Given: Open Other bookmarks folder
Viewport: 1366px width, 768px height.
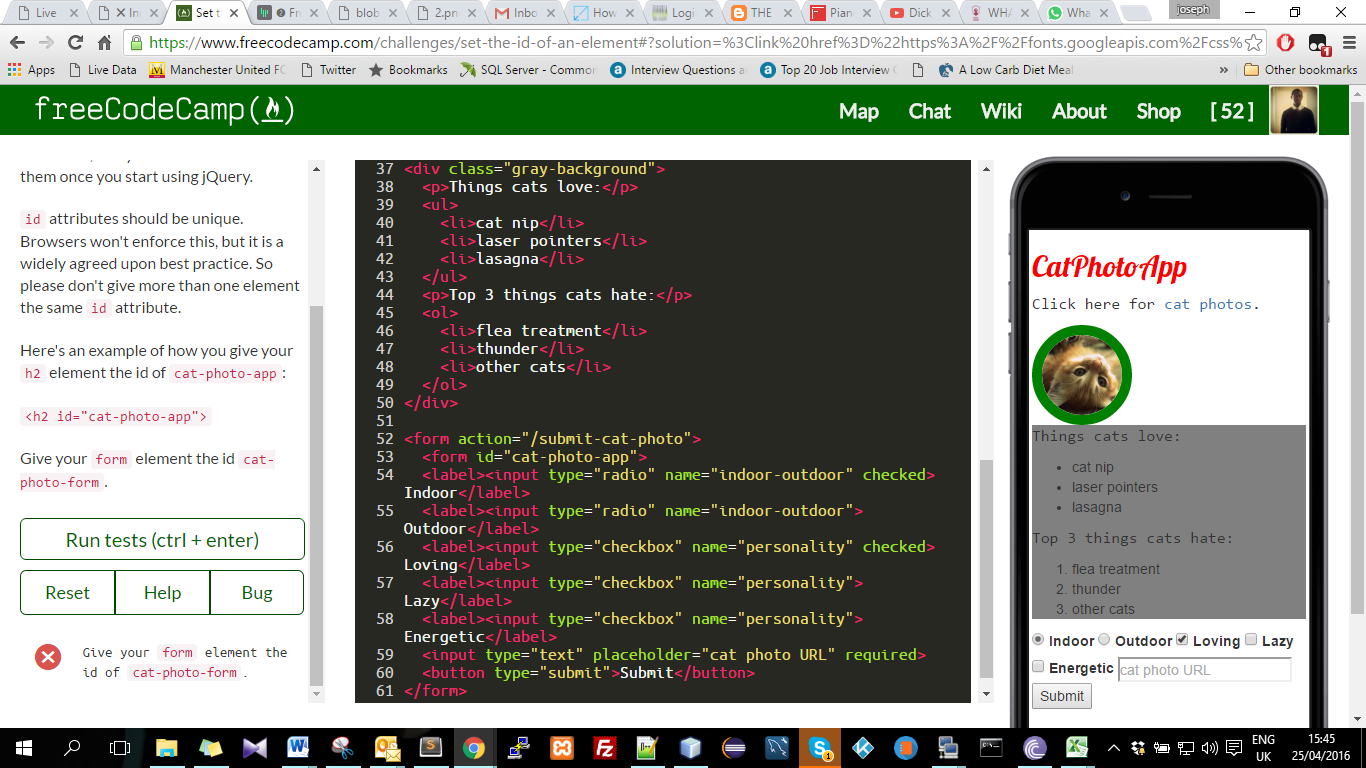Looking at the screenshot, I should 1300,70.
